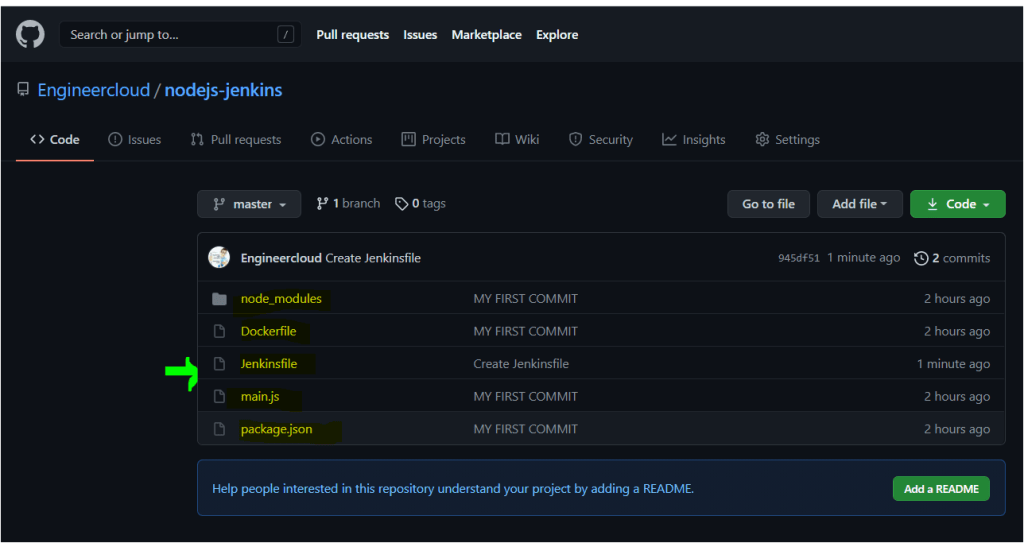Click the file icon beside Jenkinsfile
Viewport: 1024px width, 543px height.
219,364
